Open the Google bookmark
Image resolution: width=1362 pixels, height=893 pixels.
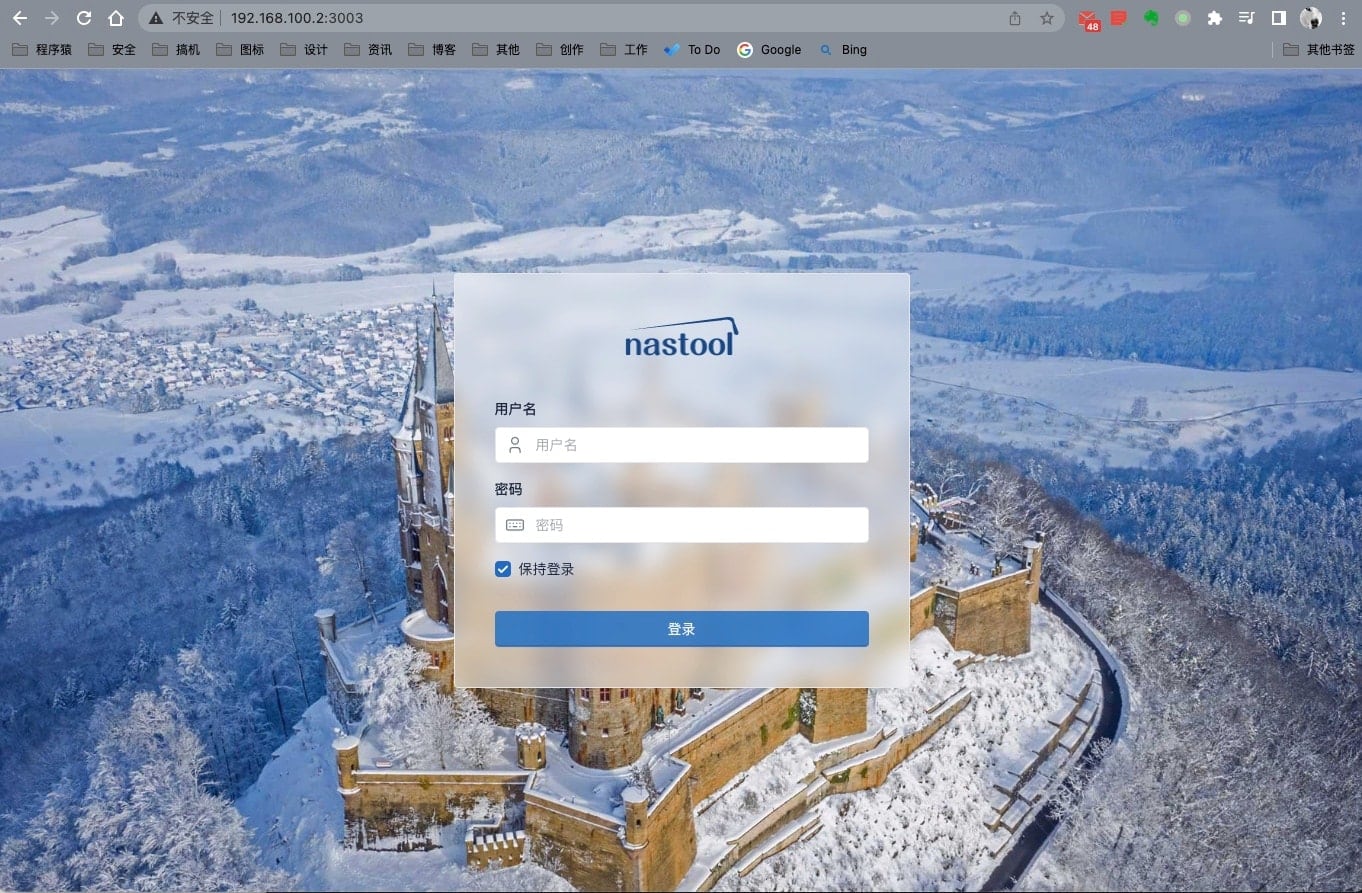click(x=769, y=49)
